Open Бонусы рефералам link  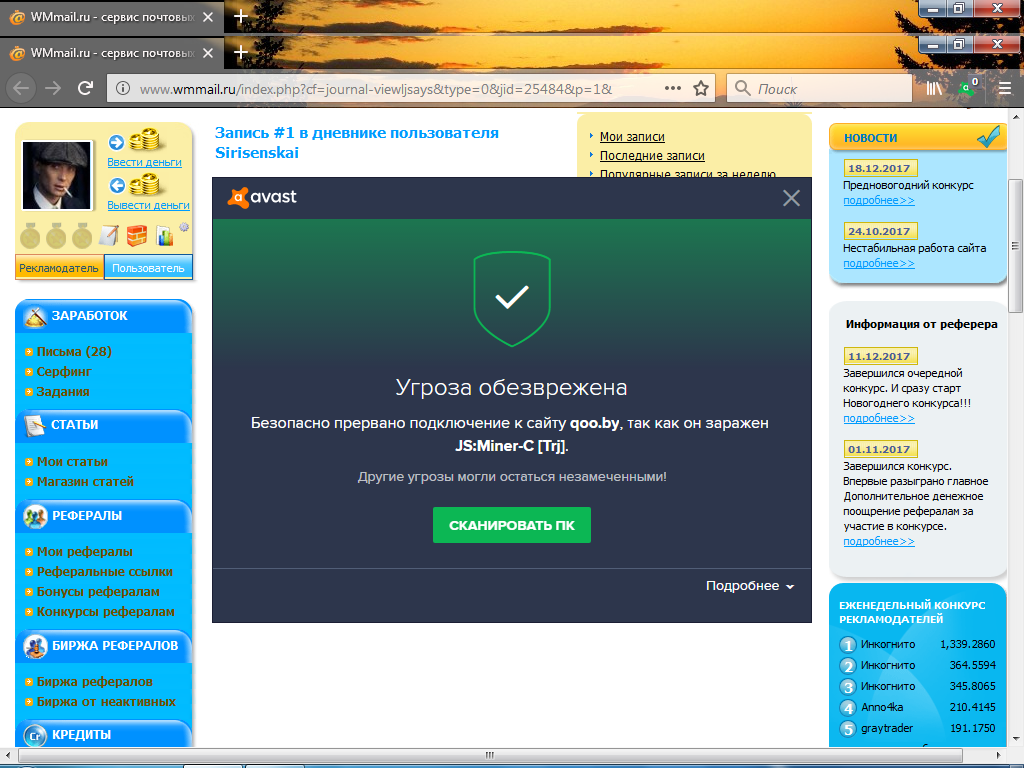tap(98, 592)
